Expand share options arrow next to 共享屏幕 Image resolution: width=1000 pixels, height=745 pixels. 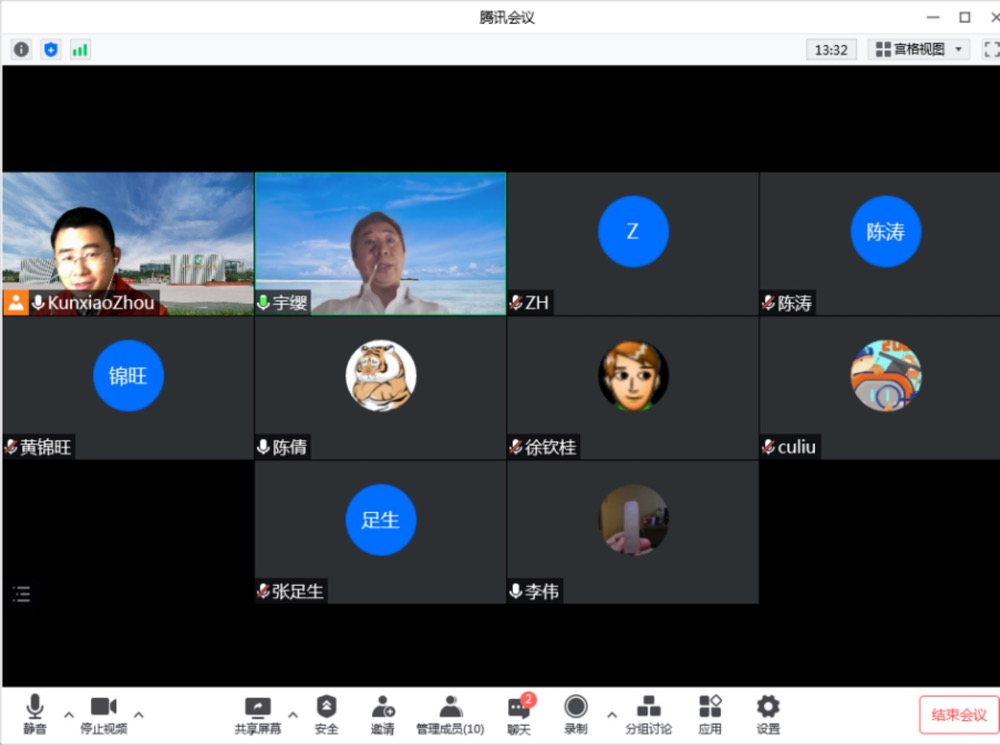click(293, 714)
